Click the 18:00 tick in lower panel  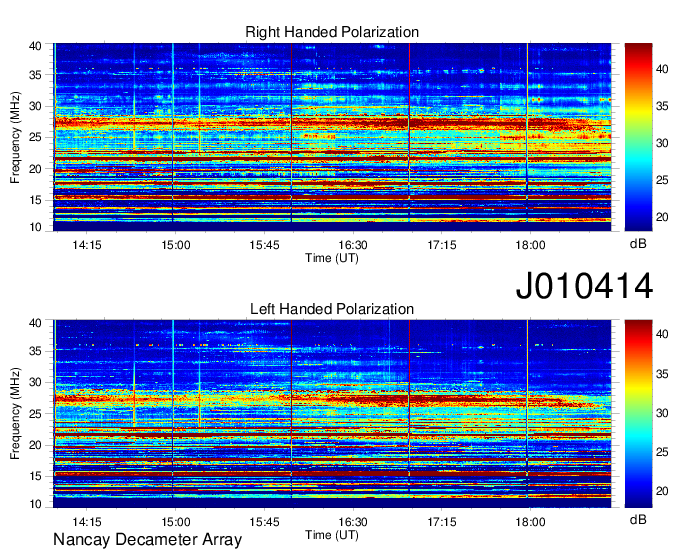click(530, 522)
